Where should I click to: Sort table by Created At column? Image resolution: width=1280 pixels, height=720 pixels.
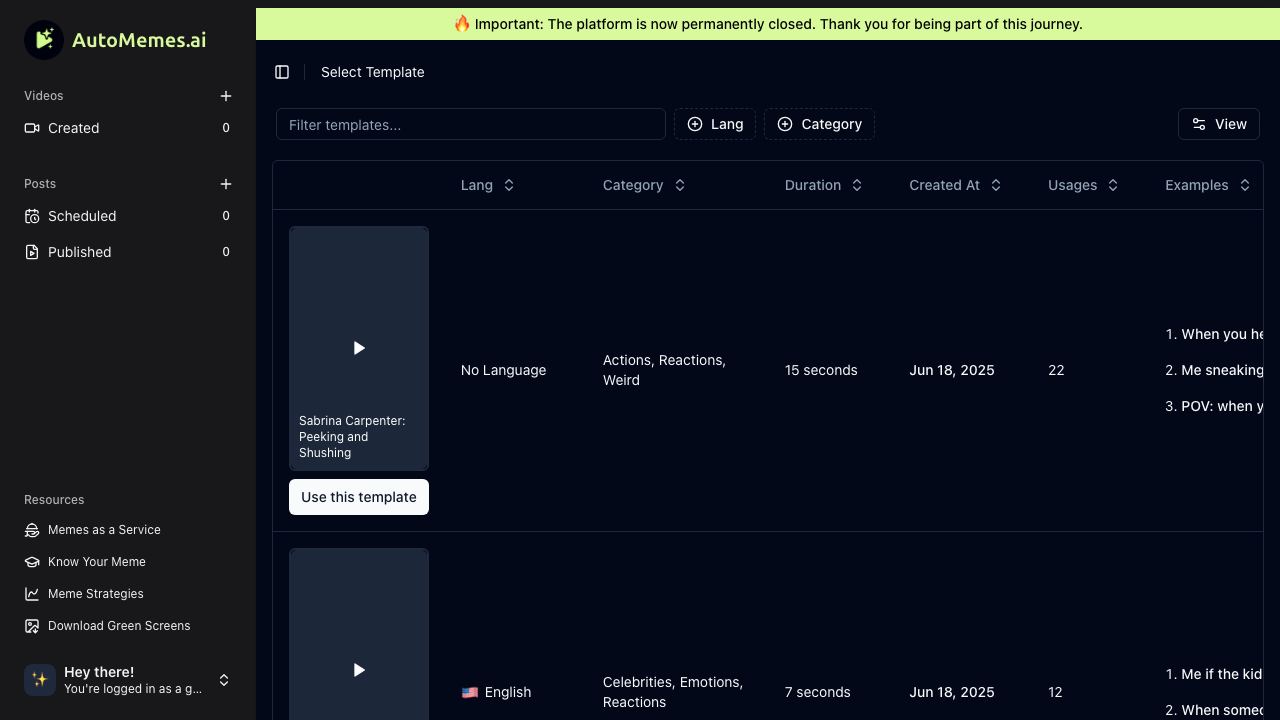pyautogui.click(x=956, y=185)
